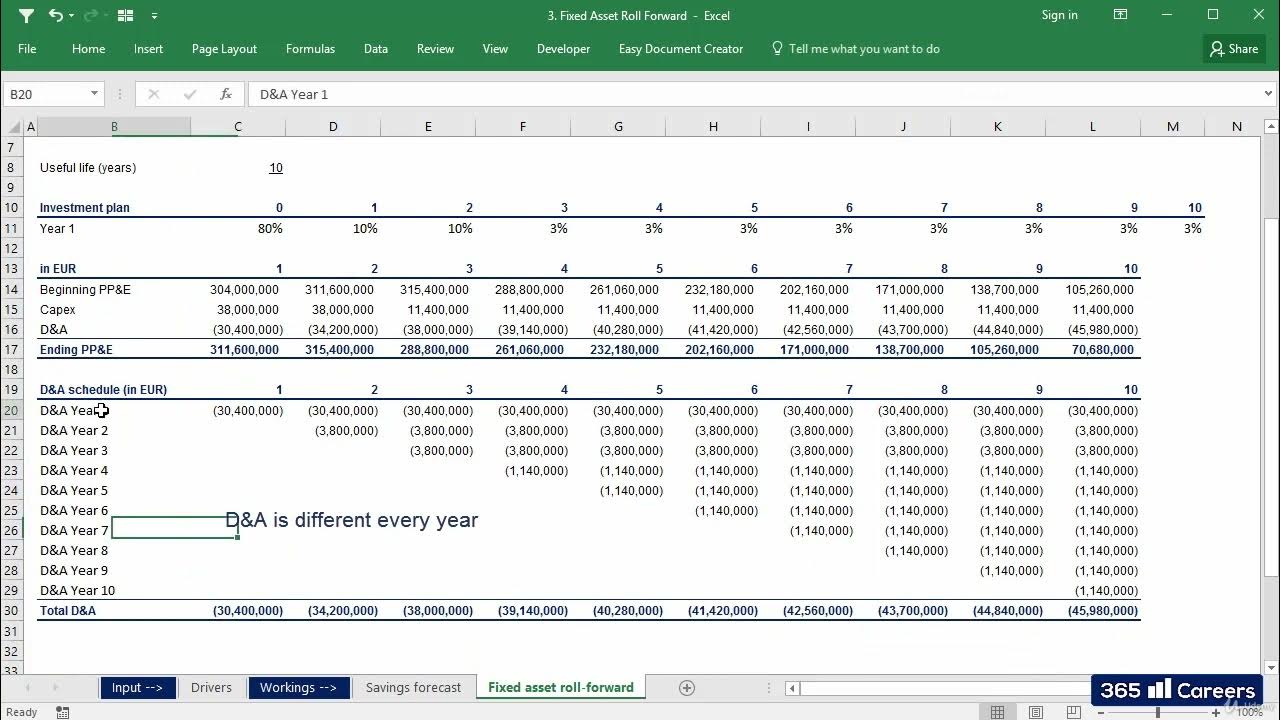The width and height of the screenshot is (1280, 720).
Task: Select column L header
Action: tap(1093, 127)
